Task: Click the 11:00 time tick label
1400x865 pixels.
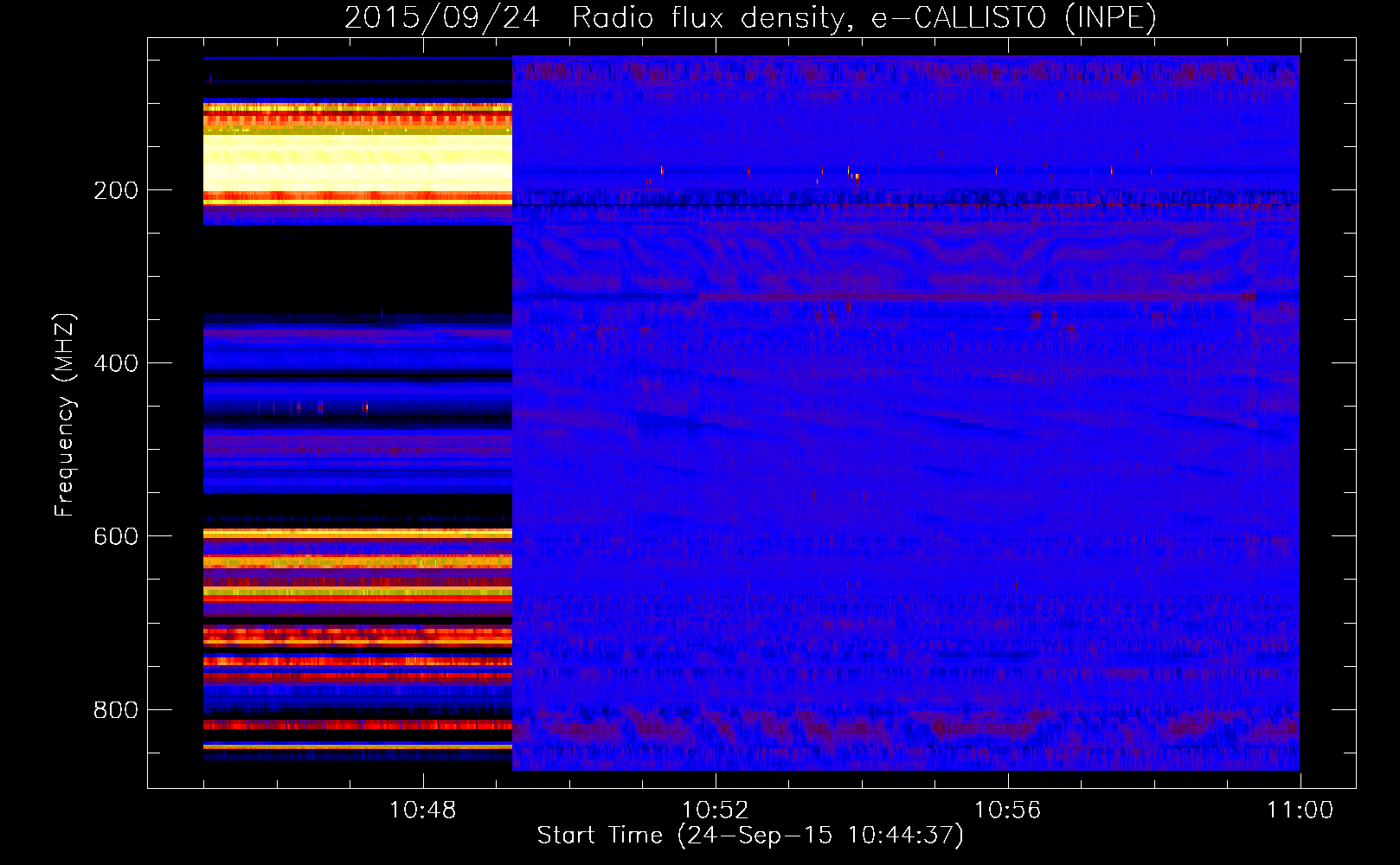Action: (x=1300, y=811)
